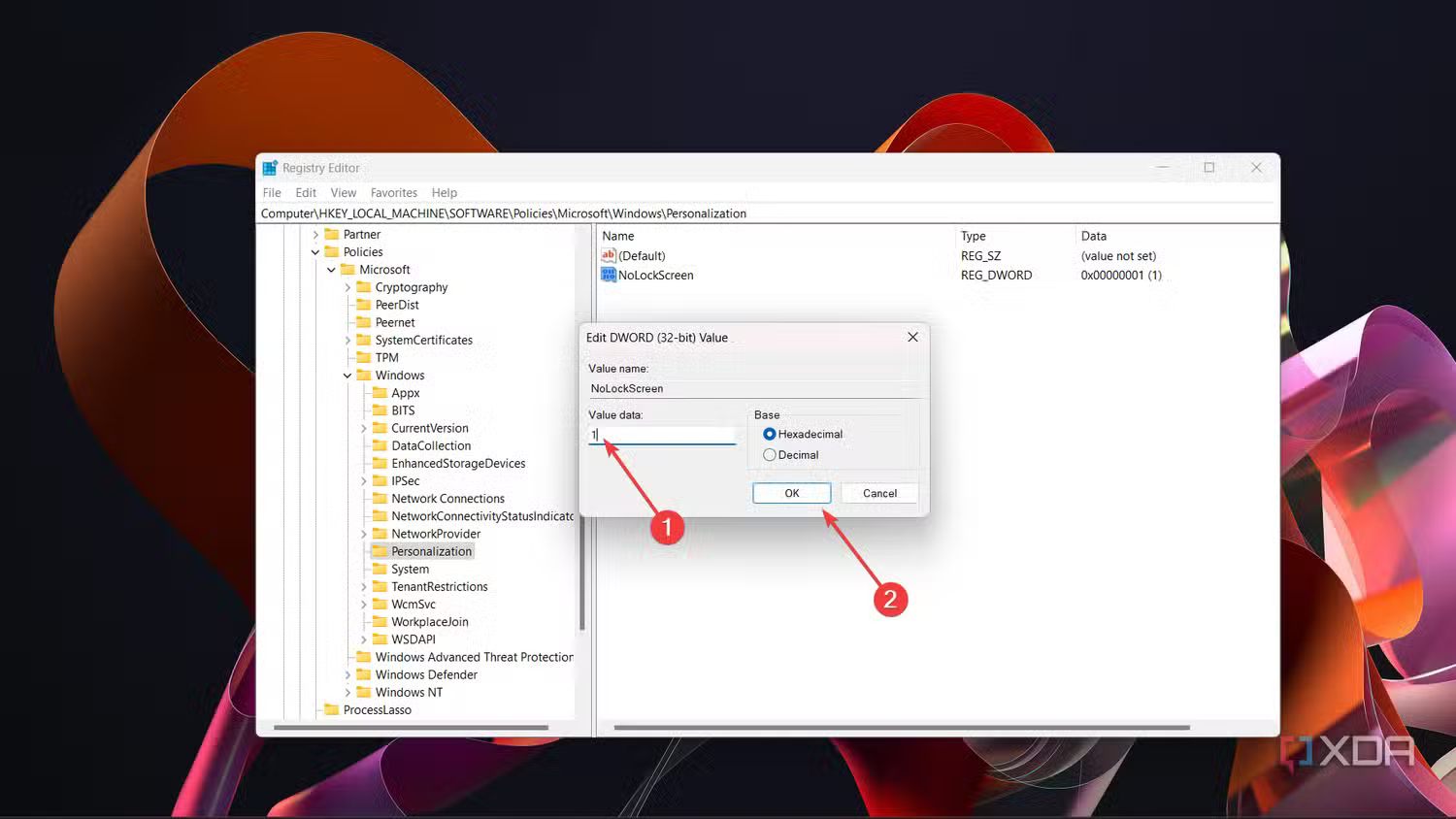
Task: Switch the base to Decimal
Action: click(769, 454)
